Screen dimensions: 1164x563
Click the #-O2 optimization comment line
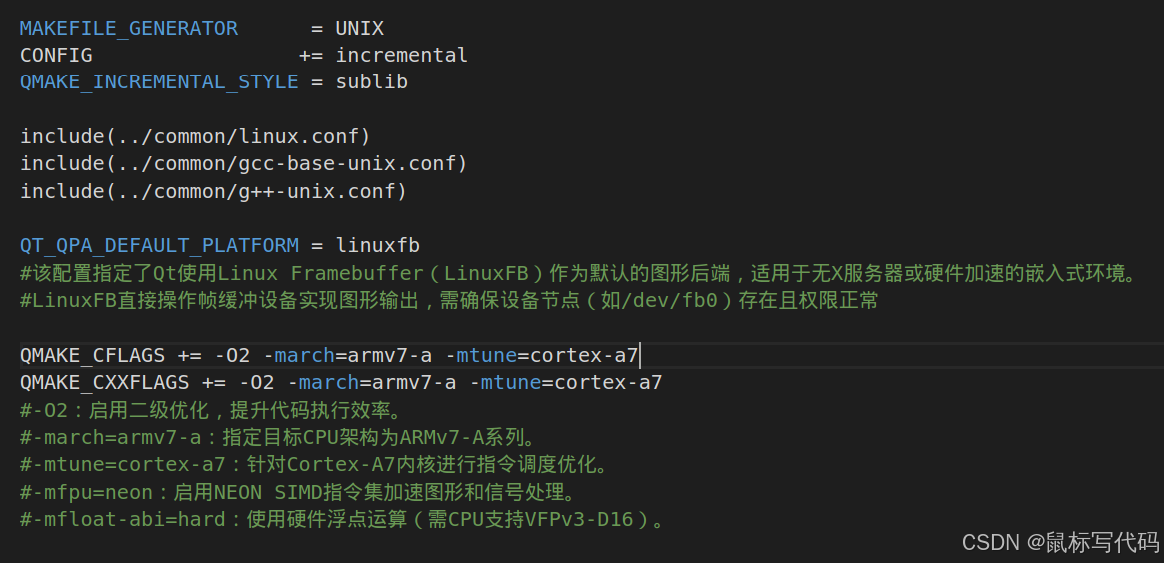pyautogui.click(x=211, y=410)
